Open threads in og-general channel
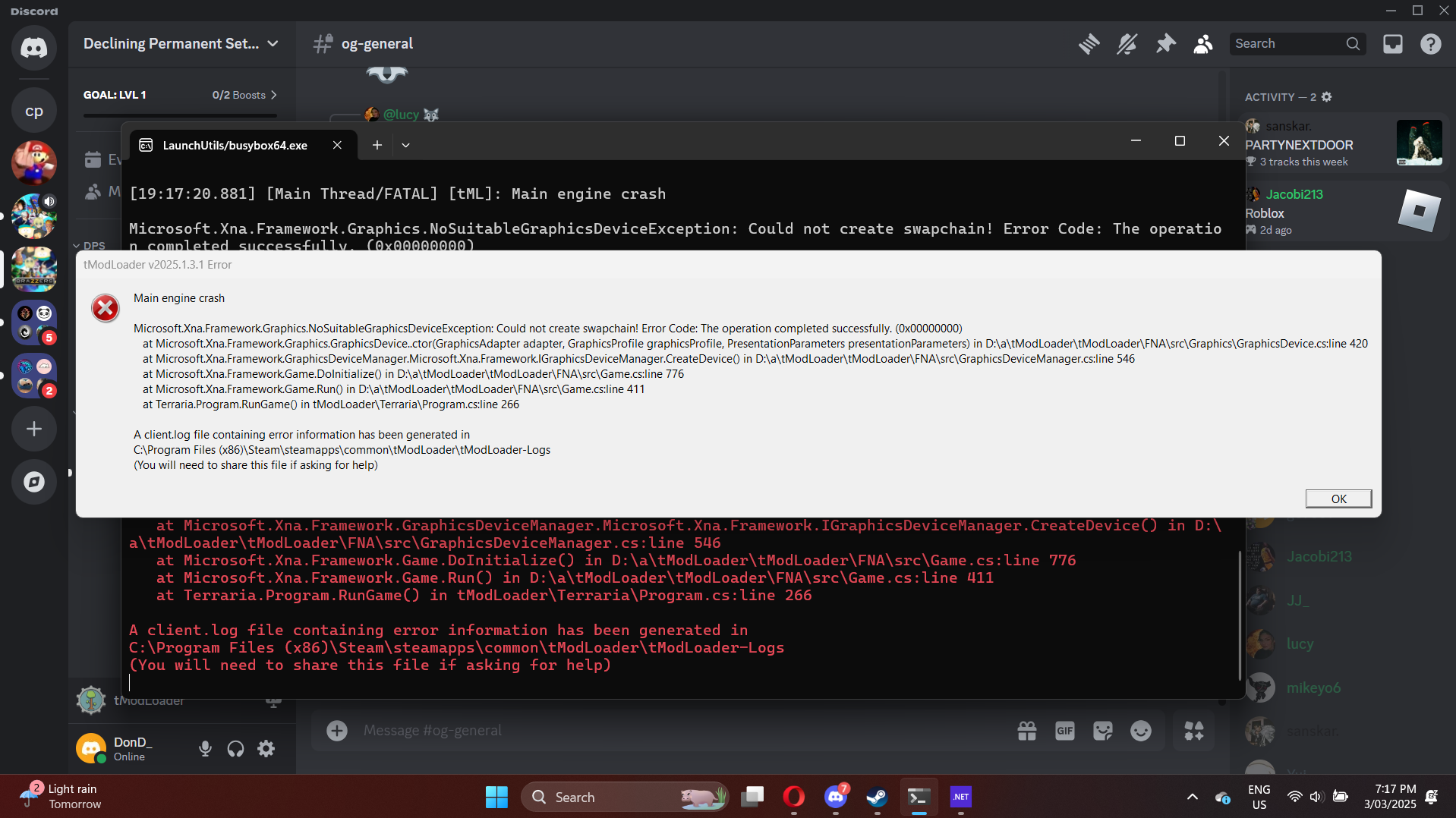The height and width of the screenshot is (818, 1456). pyautogui.click(x=1089, y=44)
